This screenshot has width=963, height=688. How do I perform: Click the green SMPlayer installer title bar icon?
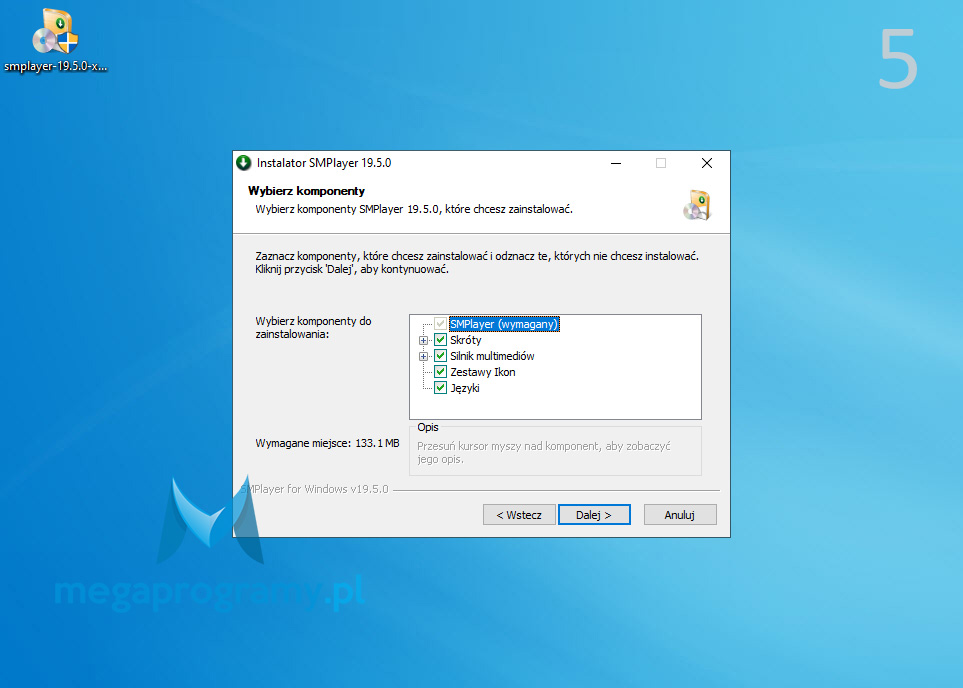tap(243, 163)
